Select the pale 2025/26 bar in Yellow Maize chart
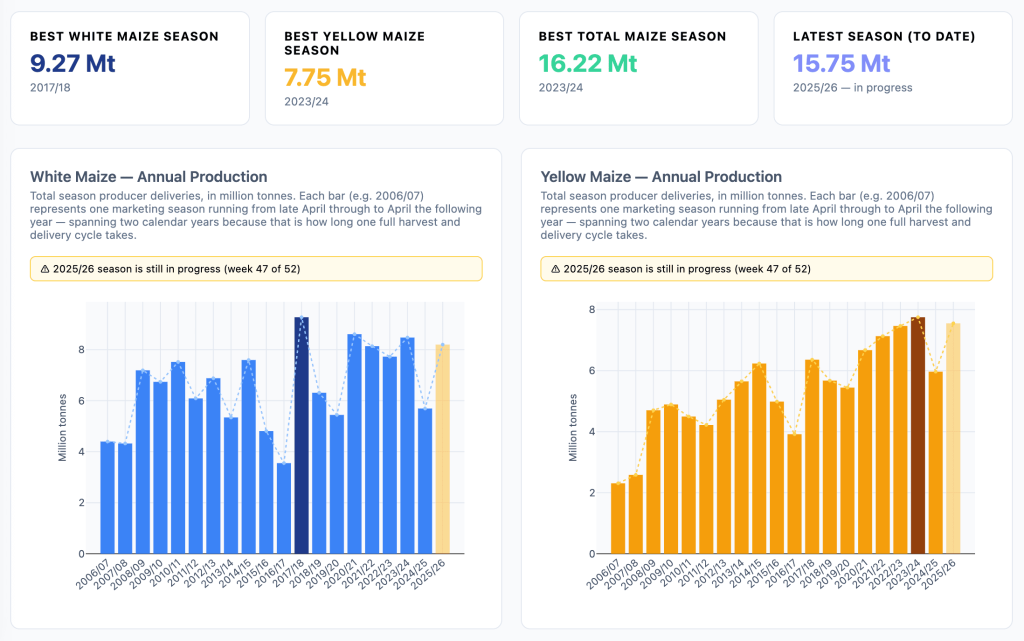This screenshot has height=641, width=1024. (x=953, y=438)
